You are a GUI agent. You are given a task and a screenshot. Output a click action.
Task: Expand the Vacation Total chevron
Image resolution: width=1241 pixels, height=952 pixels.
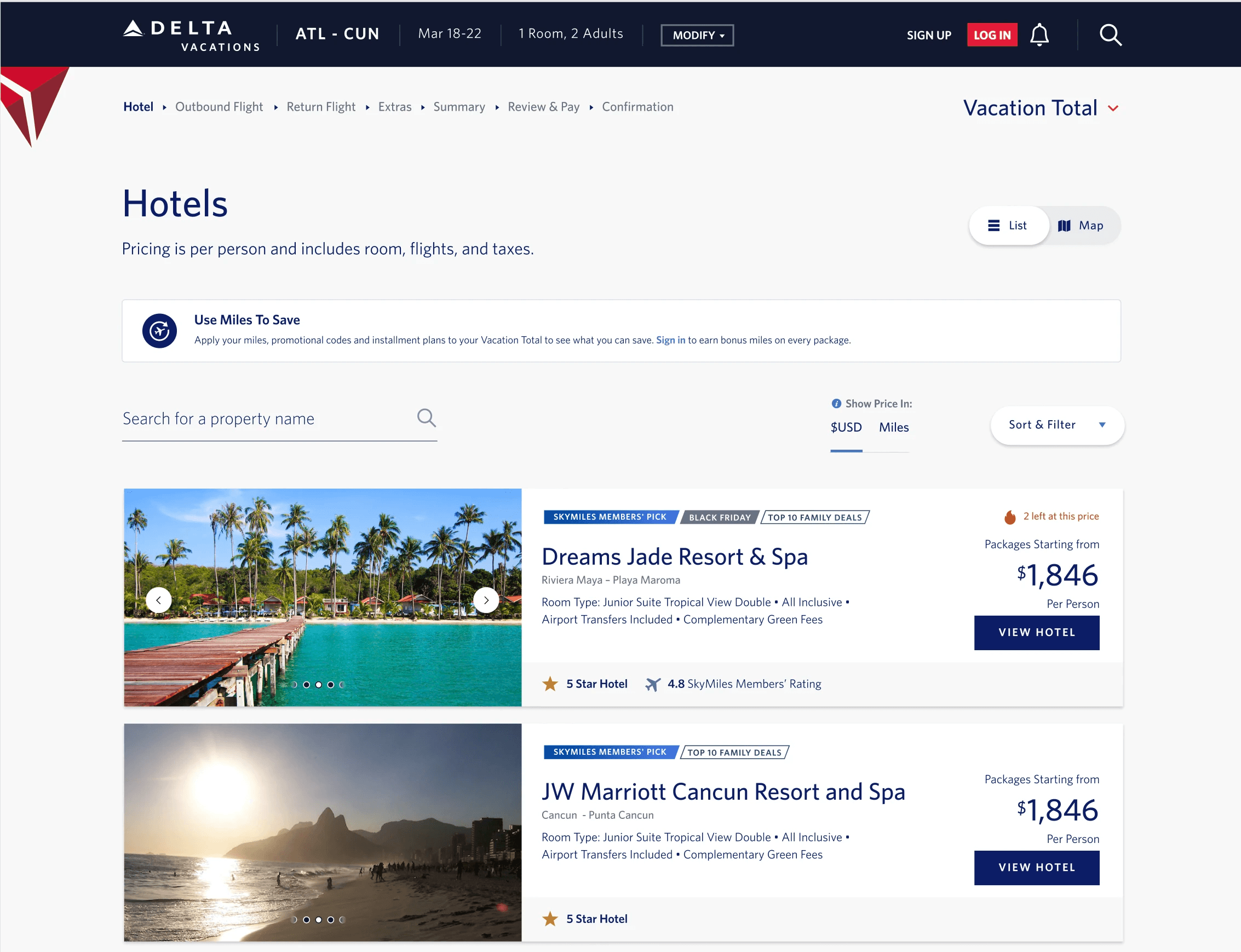point(1113,108)
